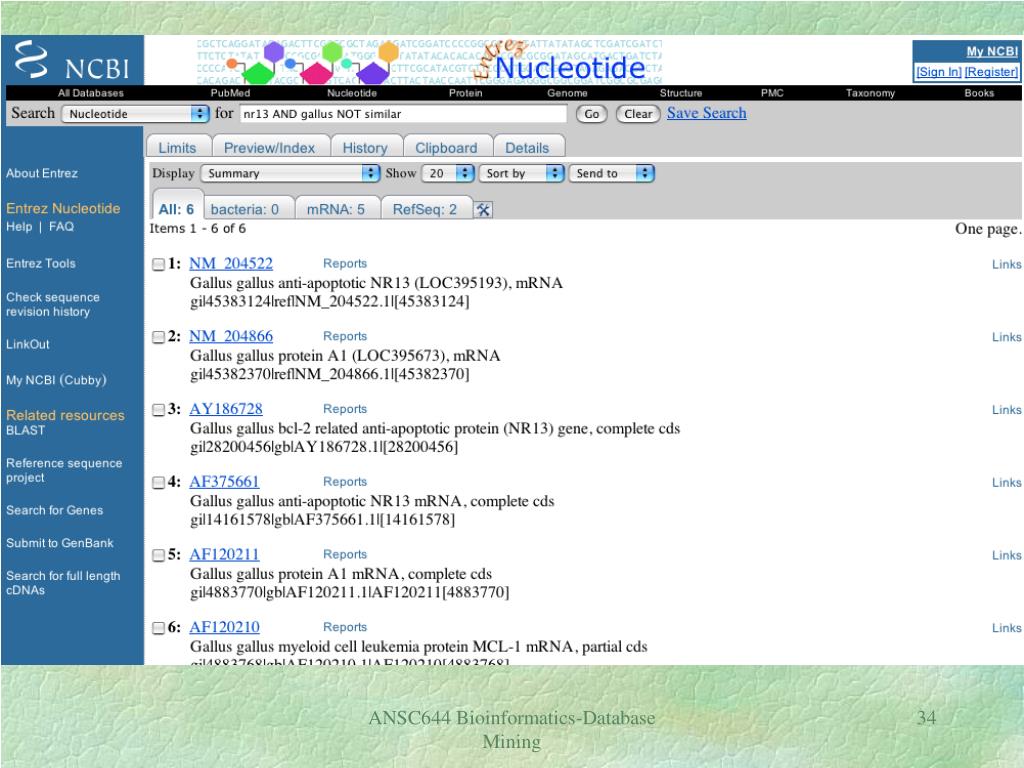Viewport: 1024px width, 768px height.
Task: Select the mRNA: 5 results tab
Action: (336, 209)
